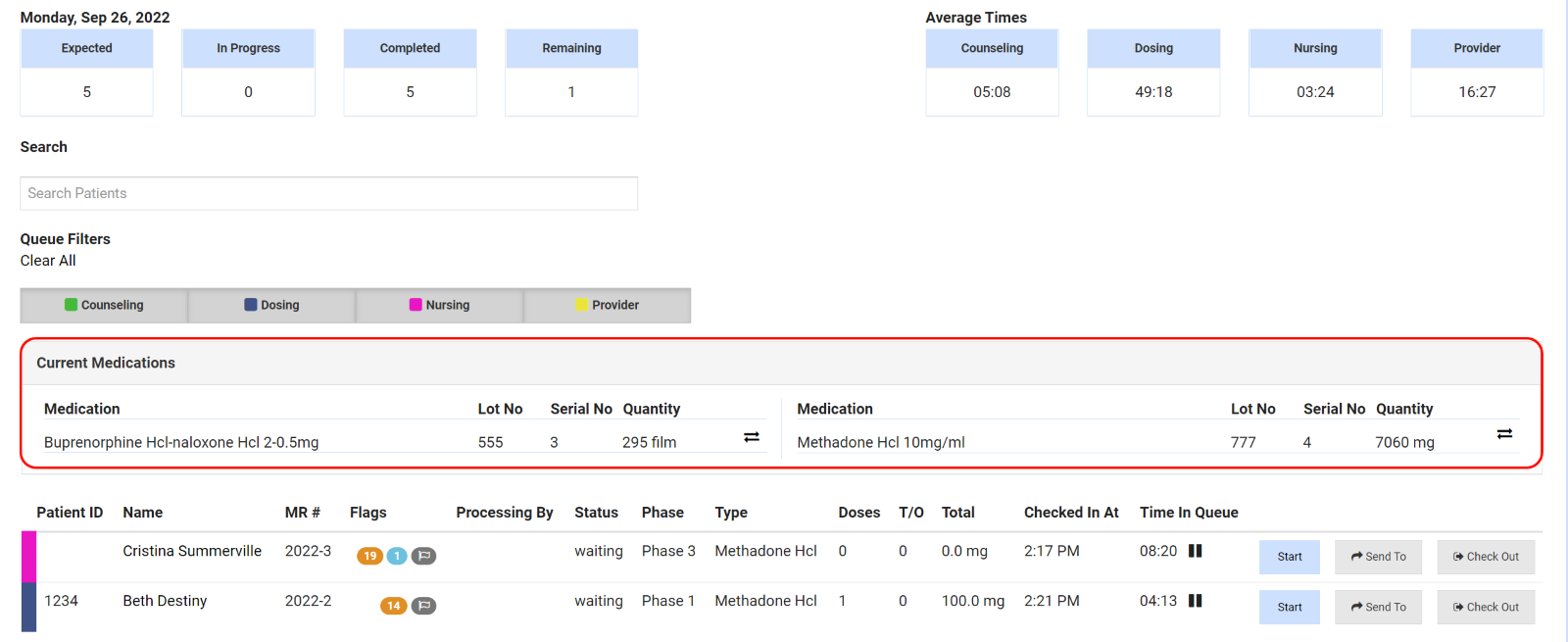Click Beth Destiny's gray flag icon
Viewport: 1568px width, 642px height.
tap(423, 606)
